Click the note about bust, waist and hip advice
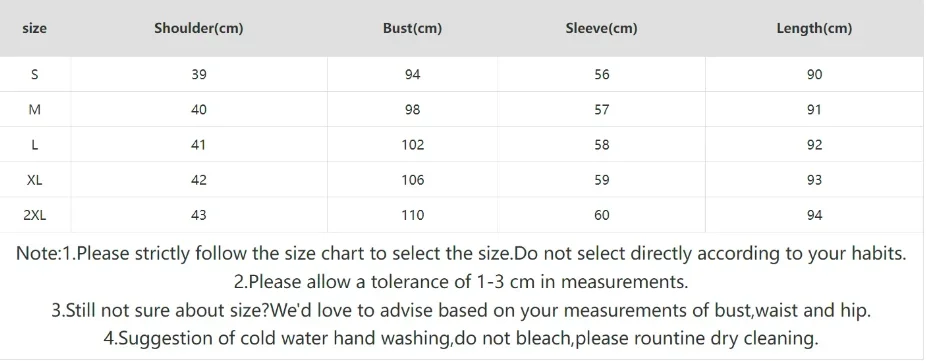This screenshot has height=361, width=926. [x=461, y=310]
